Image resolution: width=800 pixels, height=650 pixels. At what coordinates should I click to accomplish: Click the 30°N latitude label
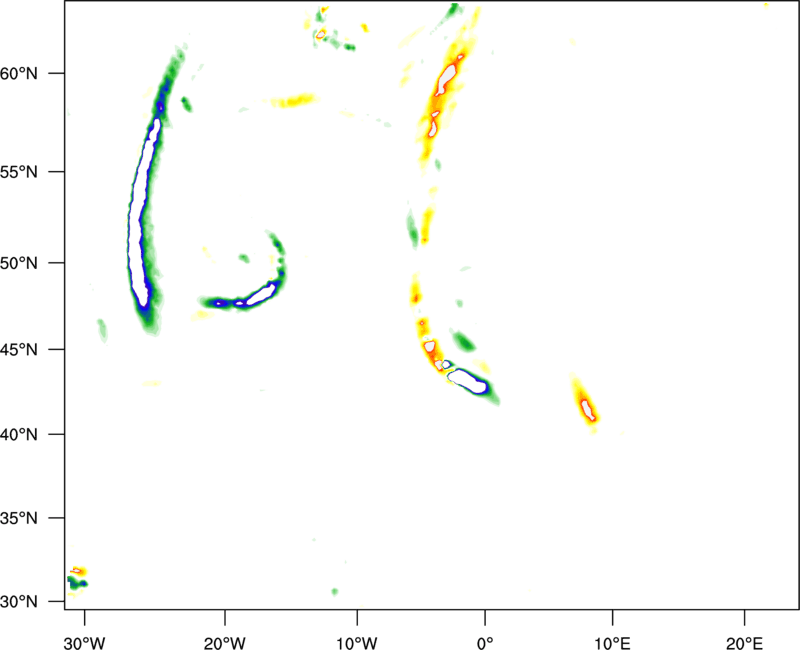point(19,602)
